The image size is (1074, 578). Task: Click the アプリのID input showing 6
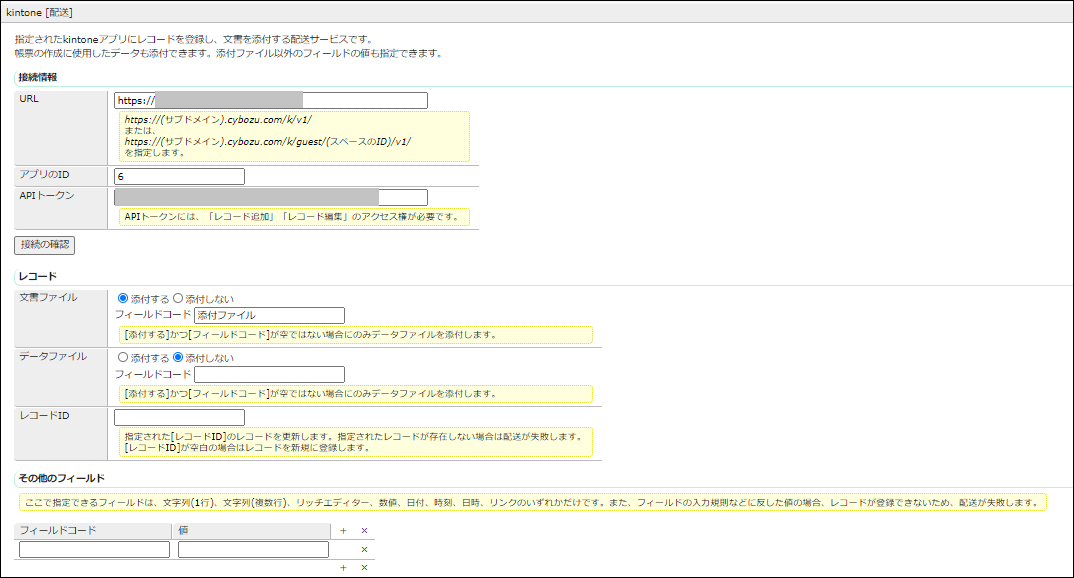pyautogui.click(x=180, y=175)
